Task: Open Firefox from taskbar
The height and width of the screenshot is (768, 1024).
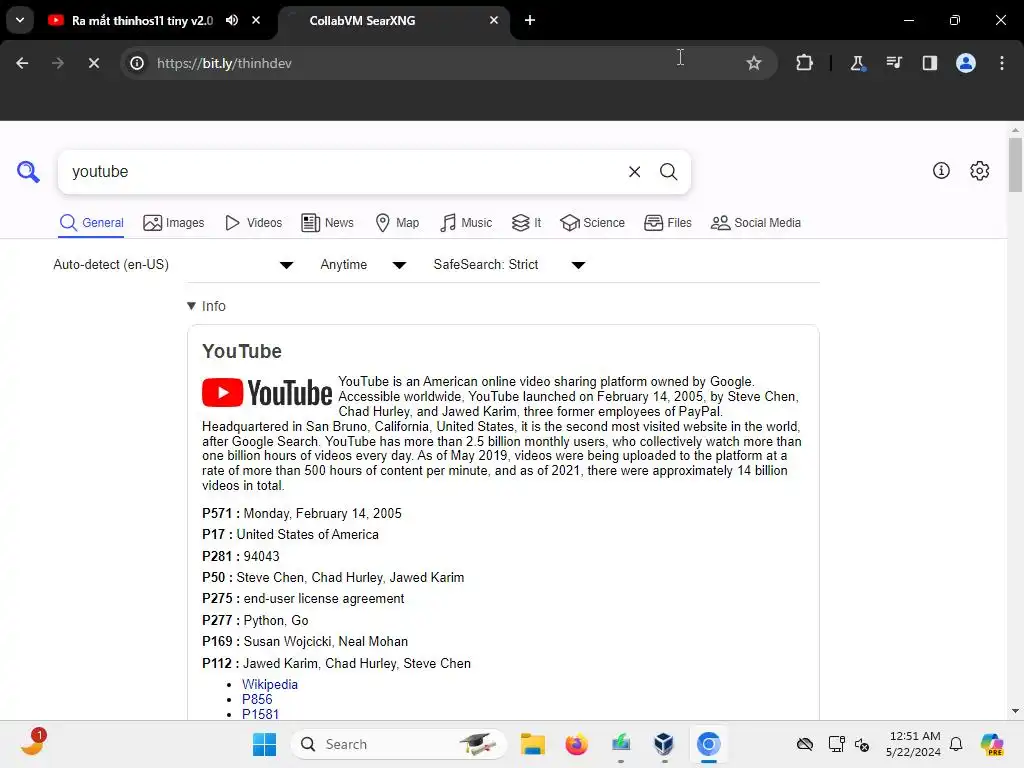Action: coord(577,744)
